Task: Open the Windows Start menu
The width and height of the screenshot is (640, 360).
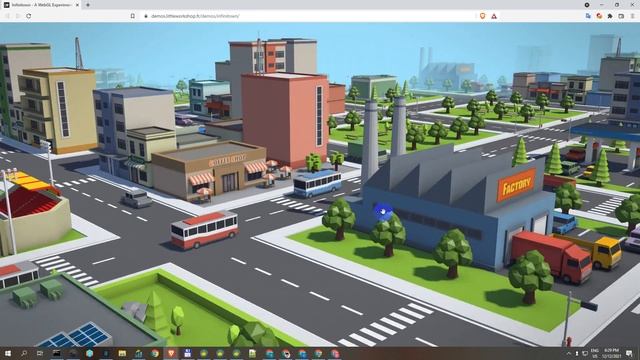Action: pyautogui.click(x=7, y=353)
